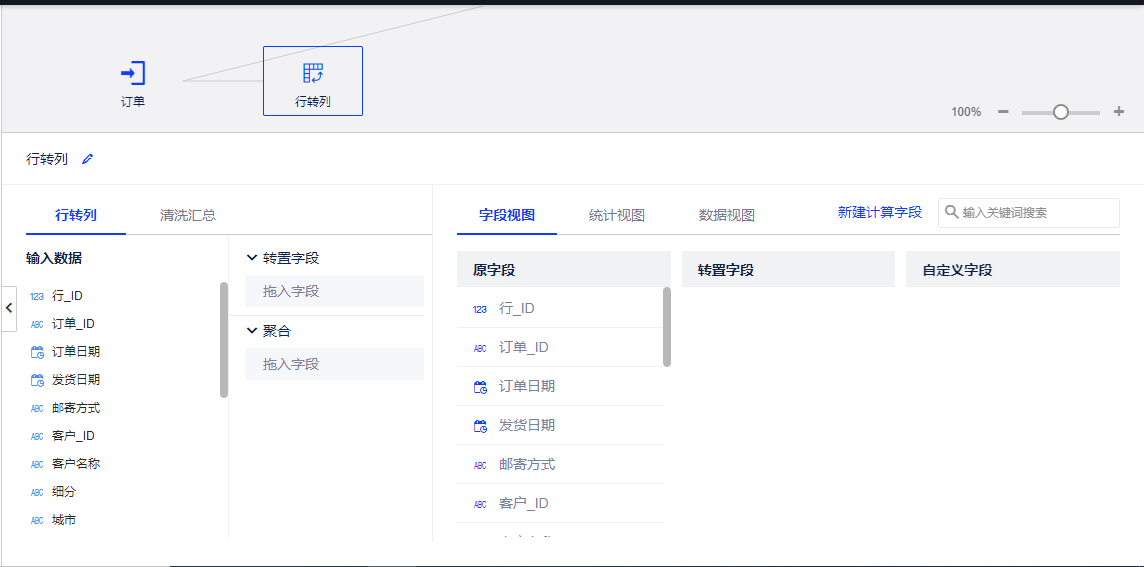Click the pencil icon to rename 行转列
The width and height of the screenshot is (1144, 567).
point(88,159)
